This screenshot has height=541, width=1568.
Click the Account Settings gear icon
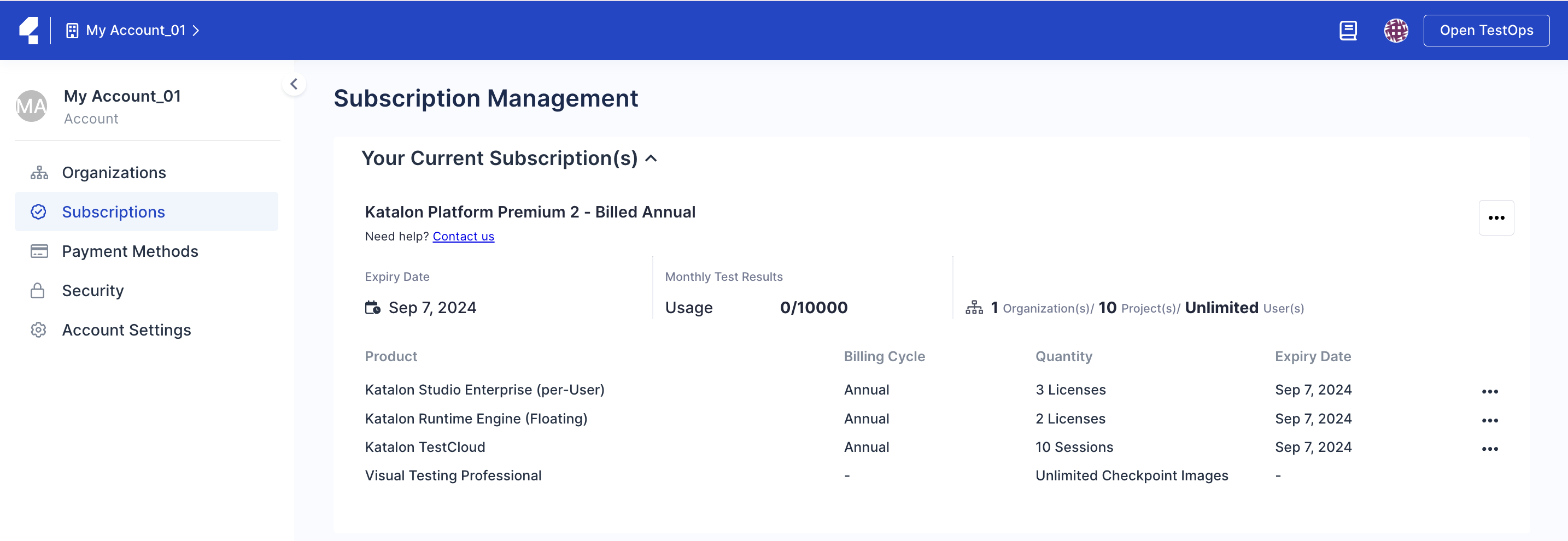[x=38, y=330]
